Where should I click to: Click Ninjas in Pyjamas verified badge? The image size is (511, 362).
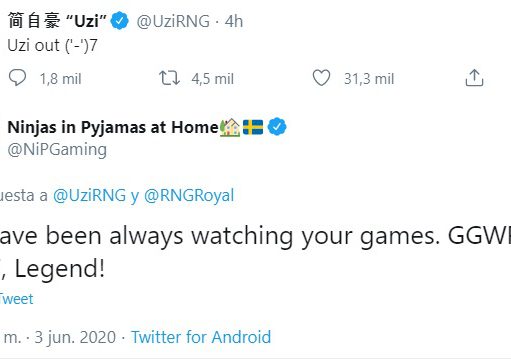pos(277,127)
